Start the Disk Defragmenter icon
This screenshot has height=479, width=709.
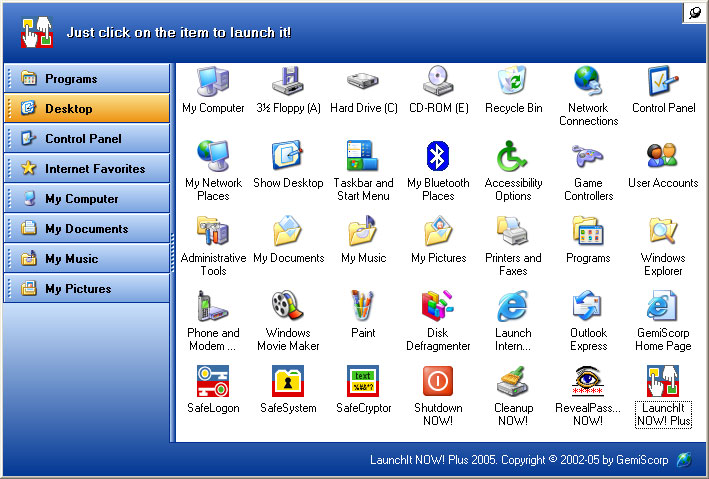438,306
